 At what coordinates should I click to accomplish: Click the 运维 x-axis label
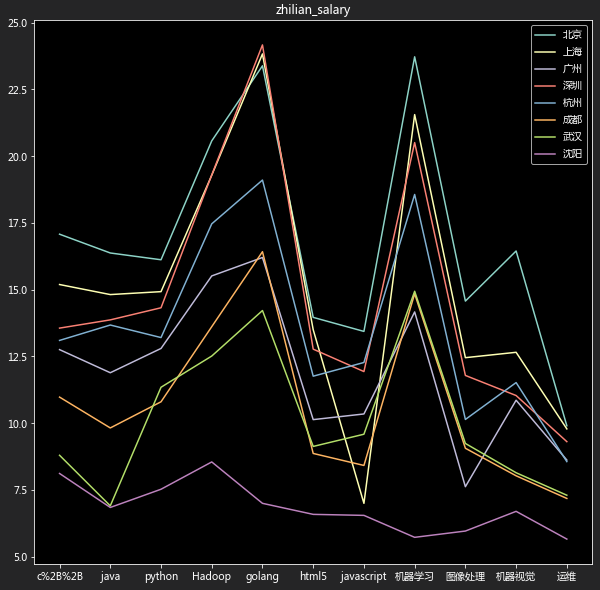tap(566, 576)
